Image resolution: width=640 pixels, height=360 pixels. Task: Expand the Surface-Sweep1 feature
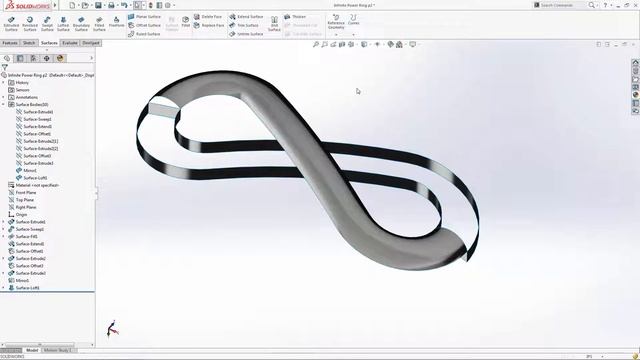pyautogui.click(x=4, y=229)
